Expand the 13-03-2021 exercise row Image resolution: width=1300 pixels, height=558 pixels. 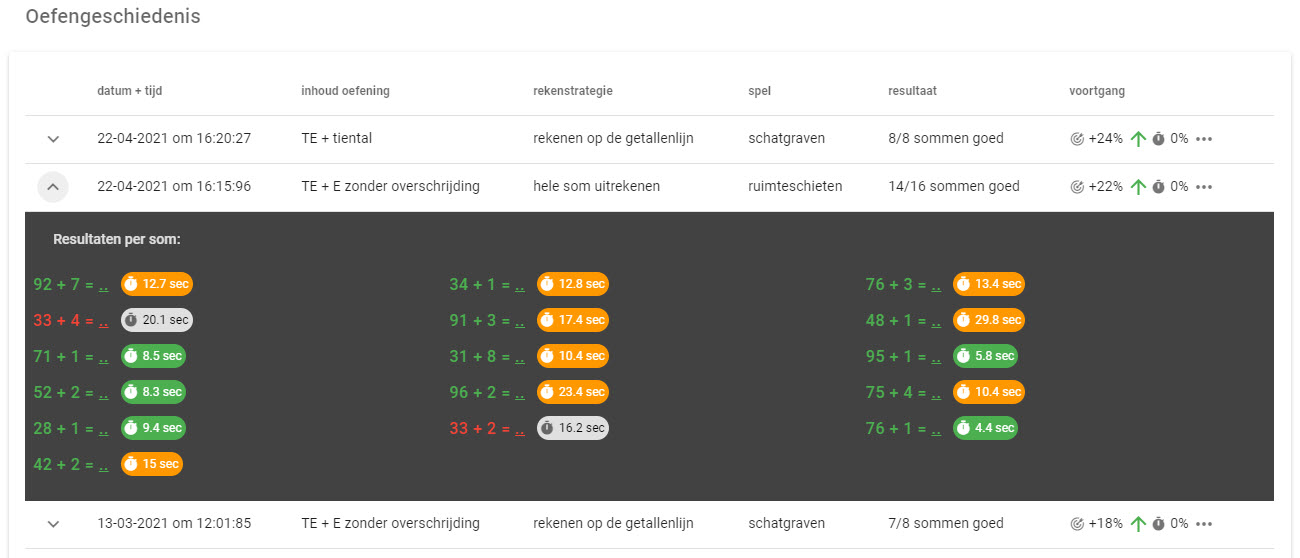click(54, 523)
